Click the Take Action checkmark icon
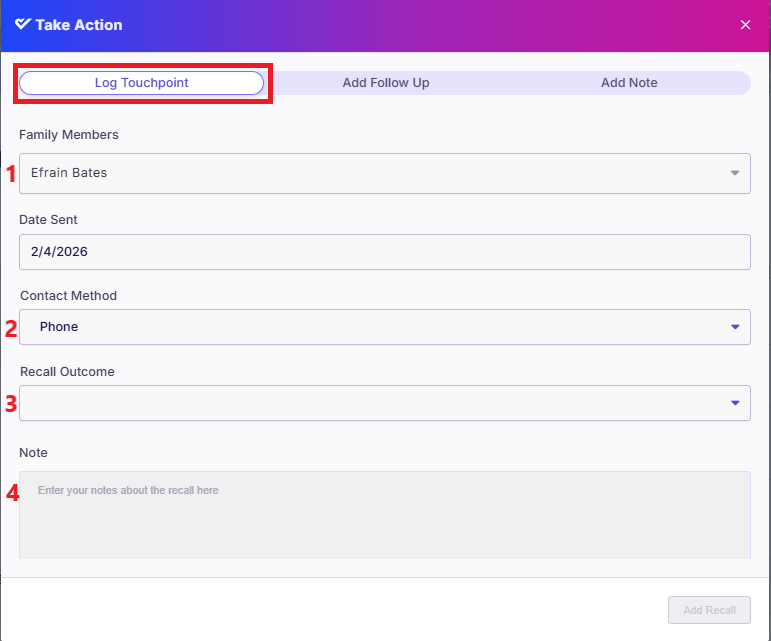 pos(23,24)
